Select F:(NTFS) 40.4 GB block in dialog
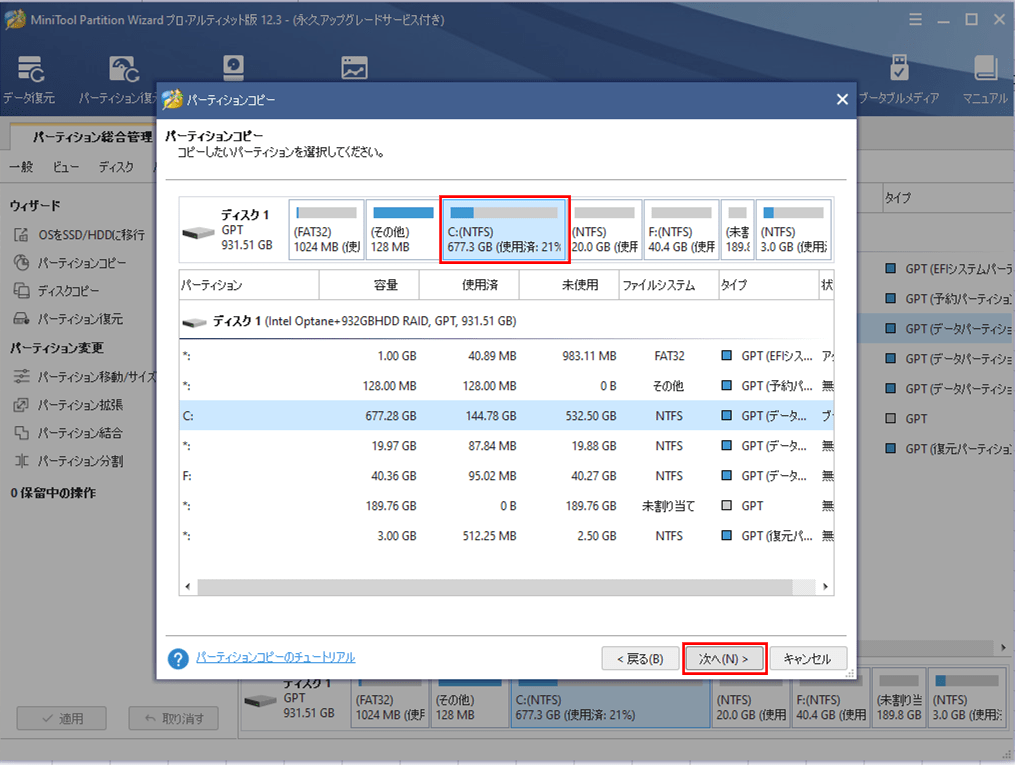 [x=682, y=230]
